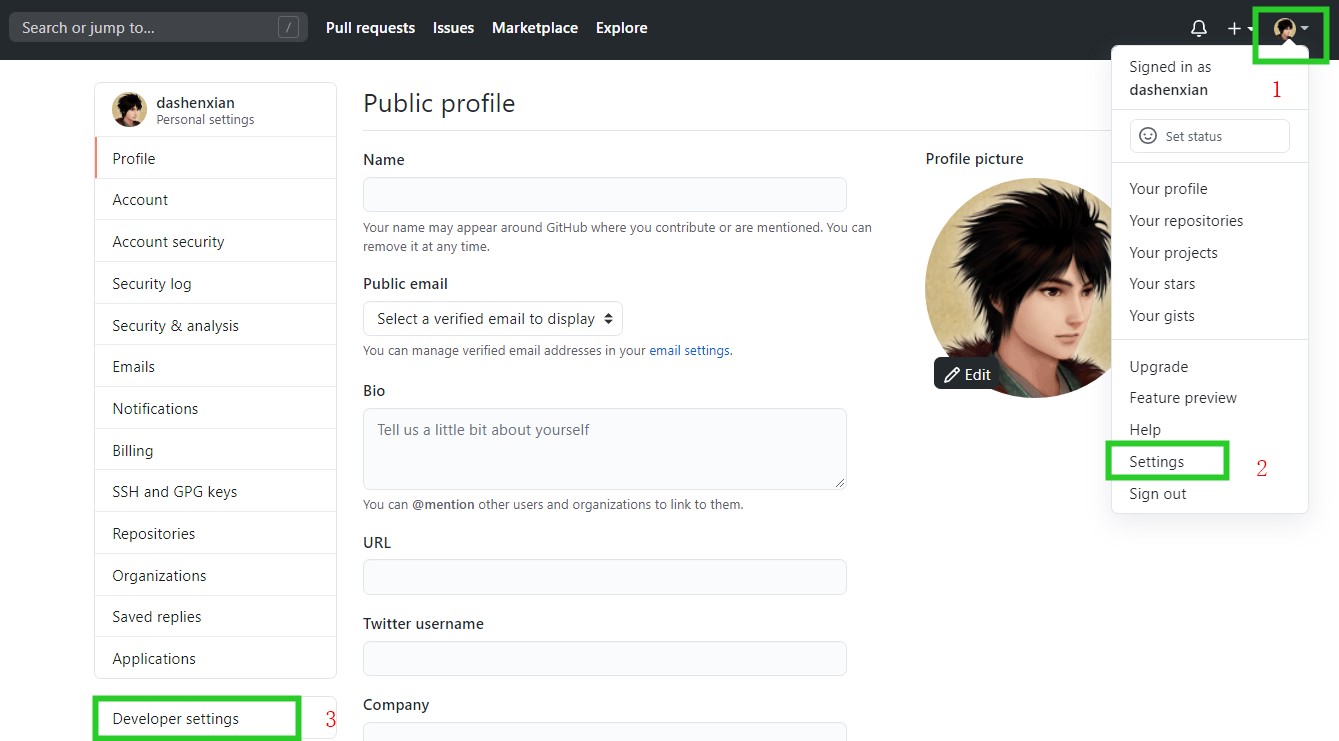This screenshot has height=741, width=1339.
Task: Select Settings from the user dropdown menu
Action: pyautogui.click(x=1157, y=462)
